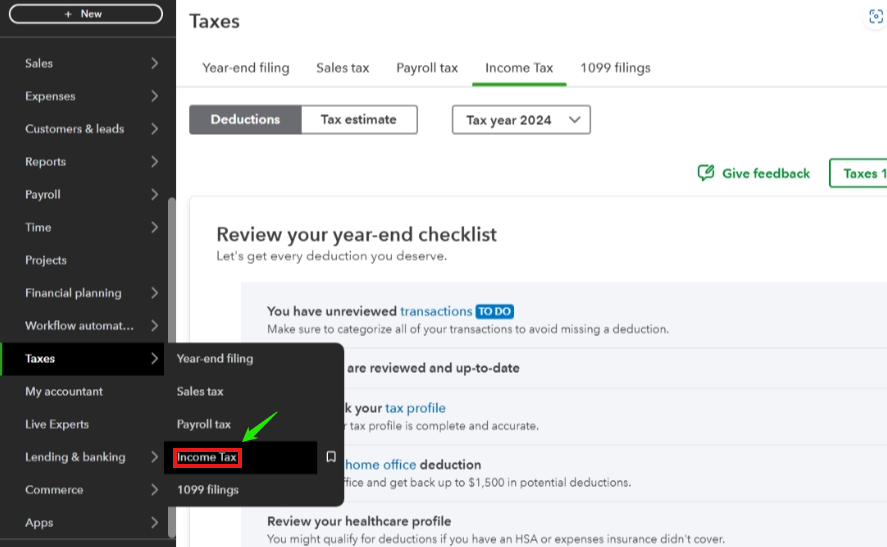Expand the Expenses menu chevron
This screenshot has height=547, width=887.
[154, 96]
